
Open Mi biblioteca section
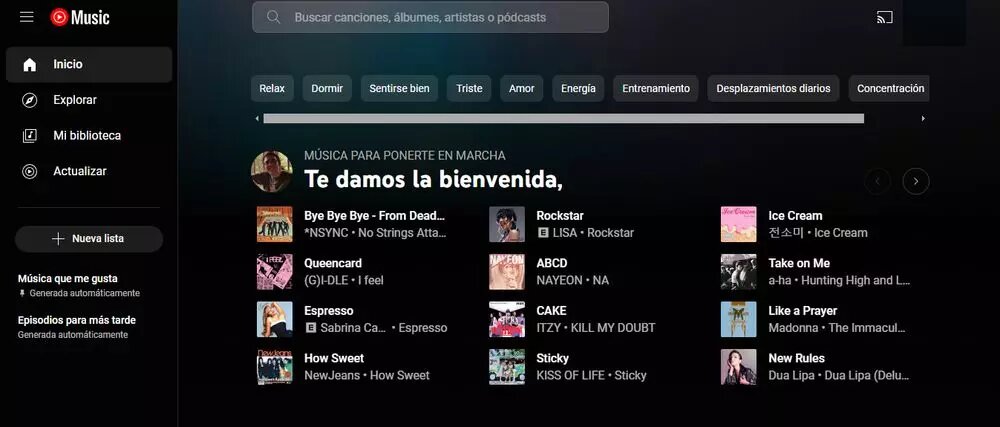tap(89, 136)
